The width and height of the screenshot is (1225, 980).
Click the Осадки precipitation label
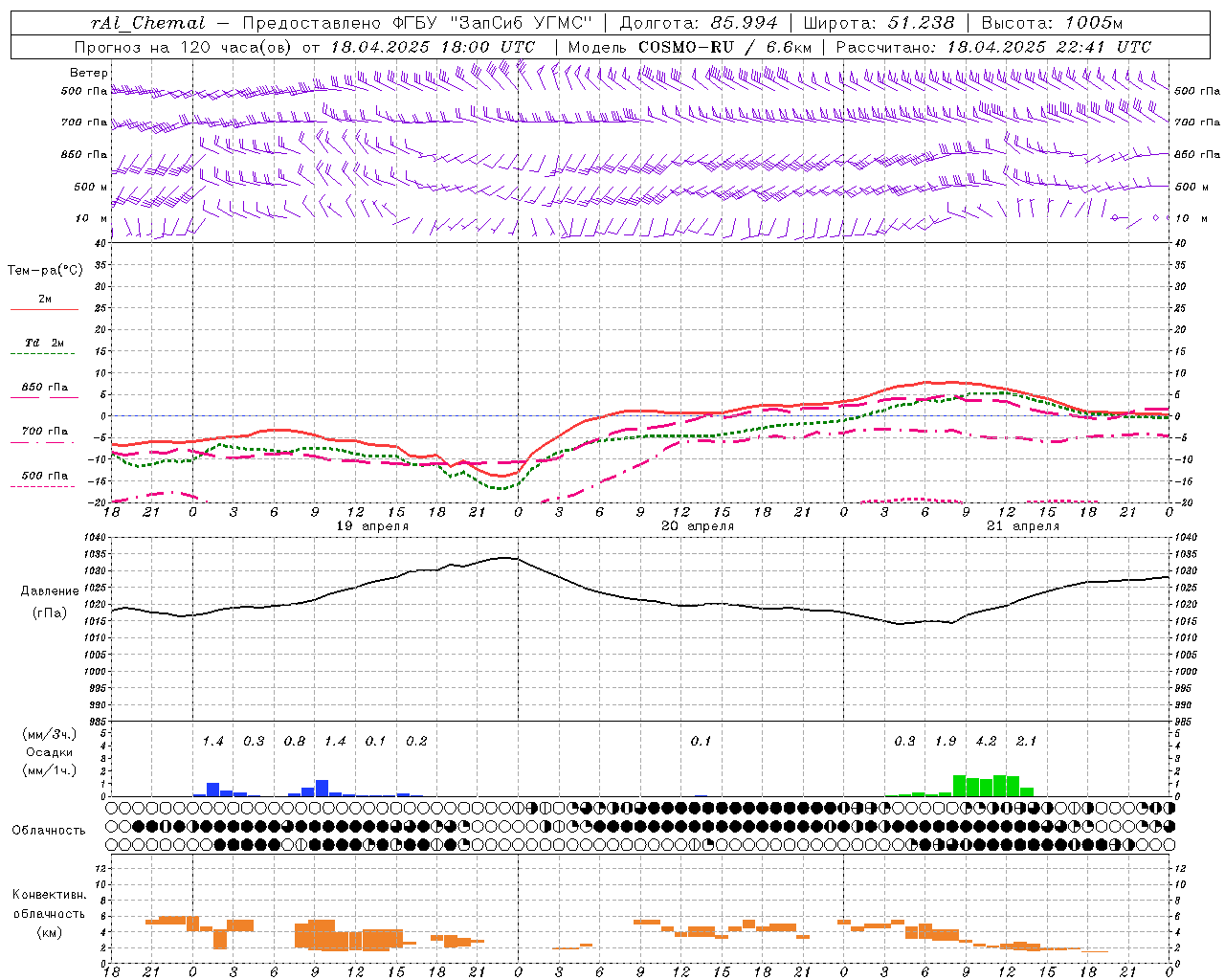point(49,752)
